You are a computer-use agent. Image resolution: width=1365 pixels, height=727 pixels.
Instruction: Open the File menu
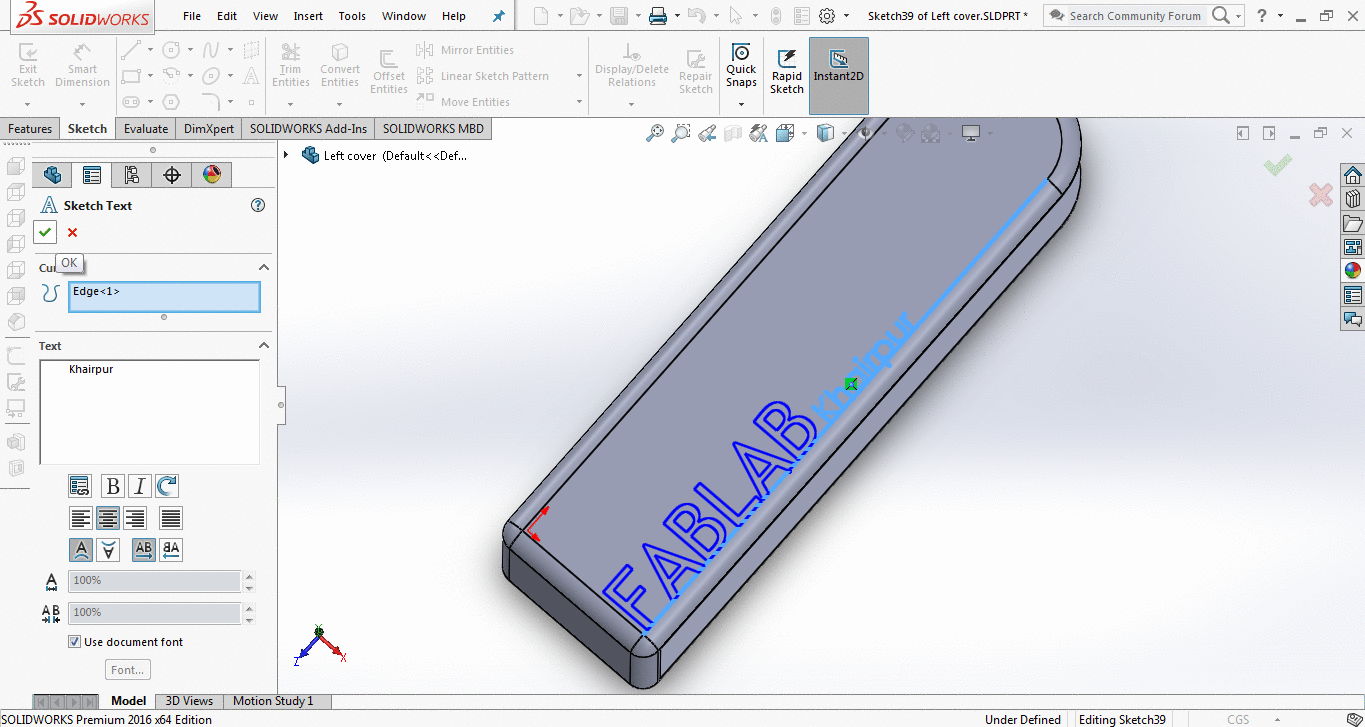click(192, 16)
